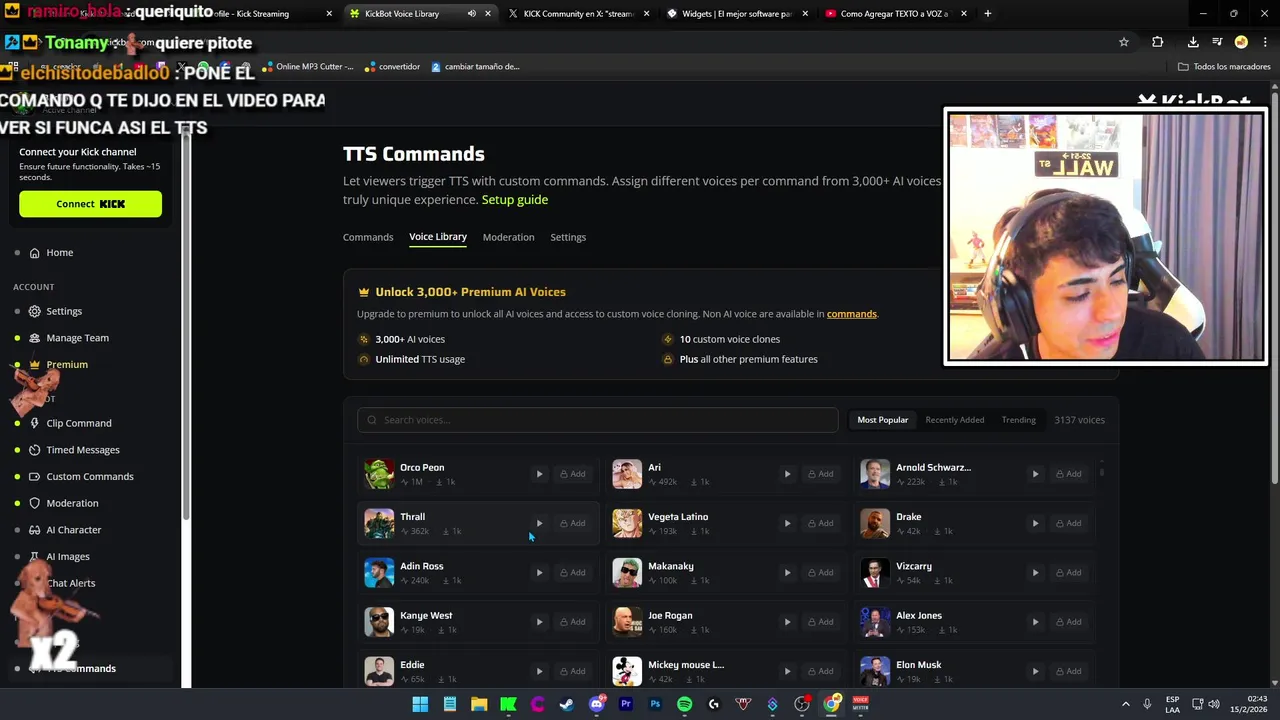1280x720 pixels.
Task: Open Clip Command in the sidebar
Action: click(x=78, y=423)
